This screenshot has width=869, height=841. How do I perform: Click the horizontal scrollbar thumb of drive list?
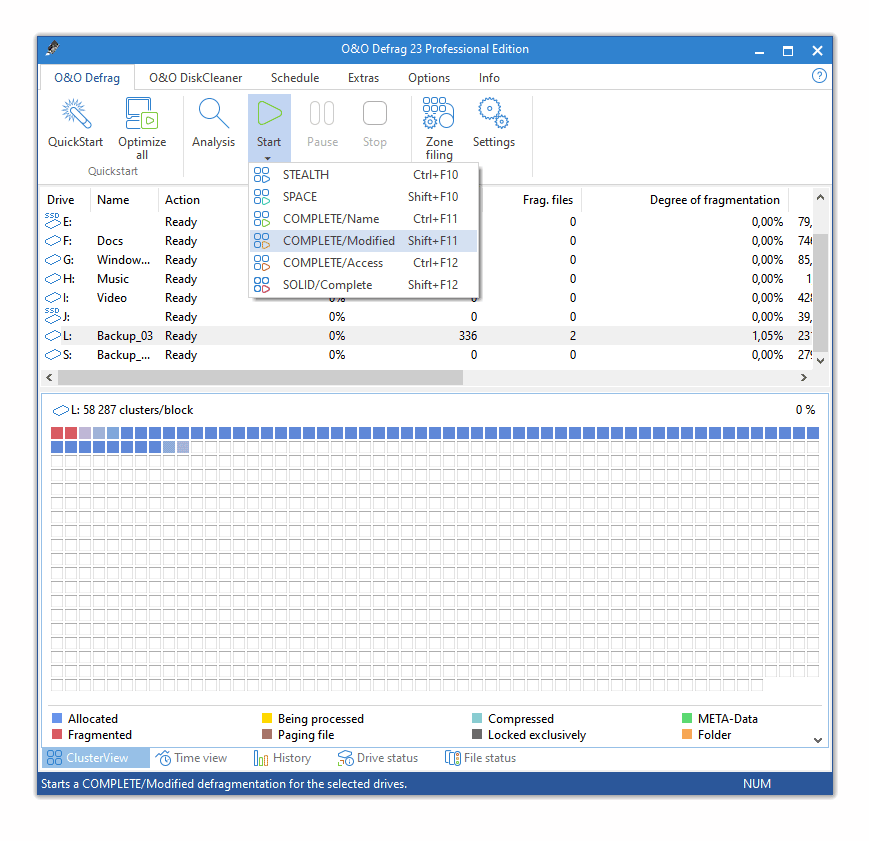tap(260, 378)
